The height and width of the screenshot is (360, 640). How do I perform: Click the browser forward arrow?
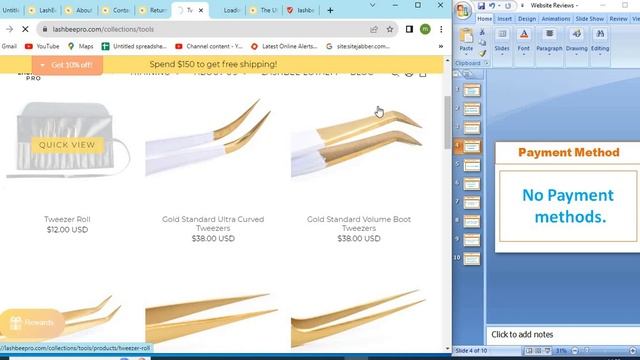[x=9, y=29]
